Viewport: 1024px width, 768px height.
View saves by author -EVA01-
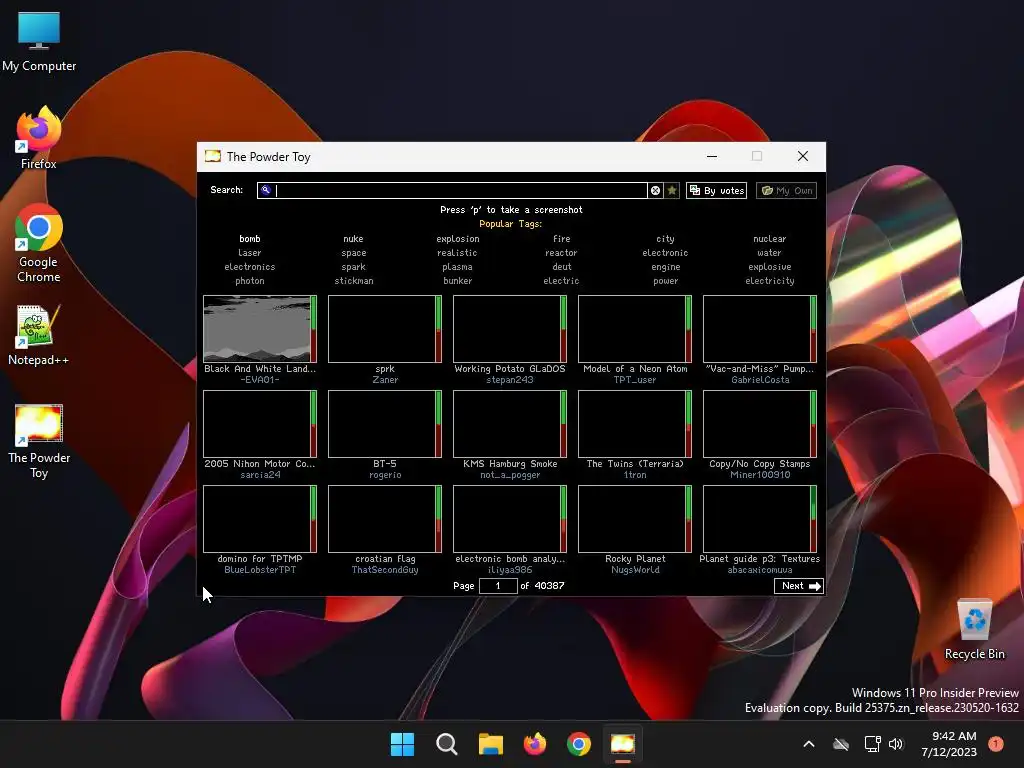click(260, 380)
